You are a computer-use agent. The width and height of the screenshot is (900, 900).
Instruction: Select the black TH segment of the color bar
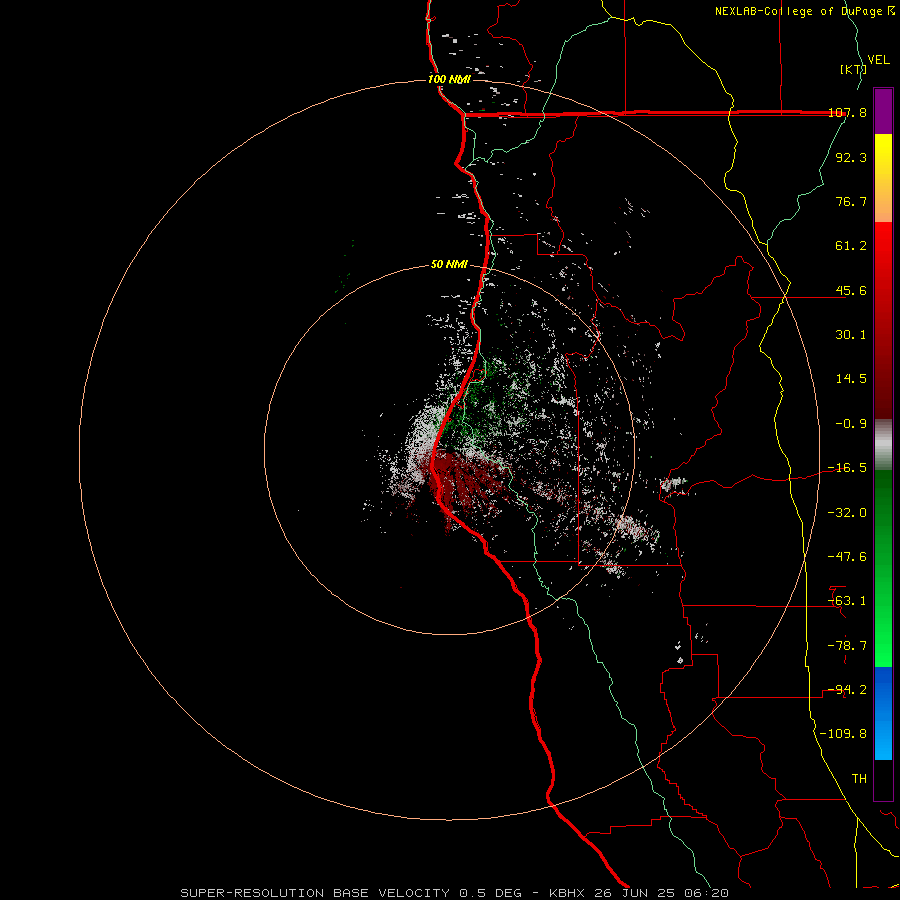tap(883, 780)
